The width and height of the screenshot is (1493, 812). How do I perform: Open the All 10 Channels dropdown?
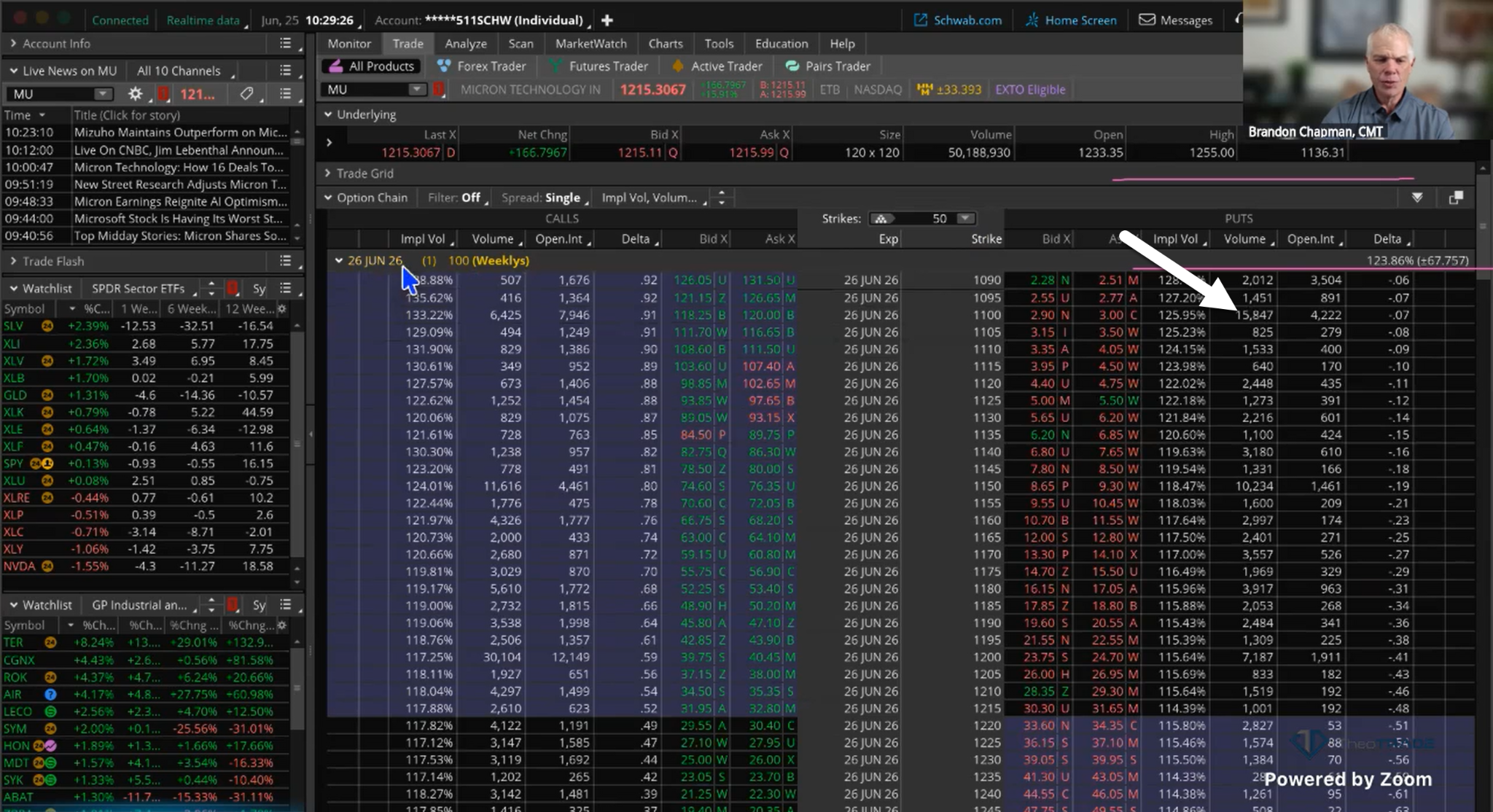click(186, 71)
